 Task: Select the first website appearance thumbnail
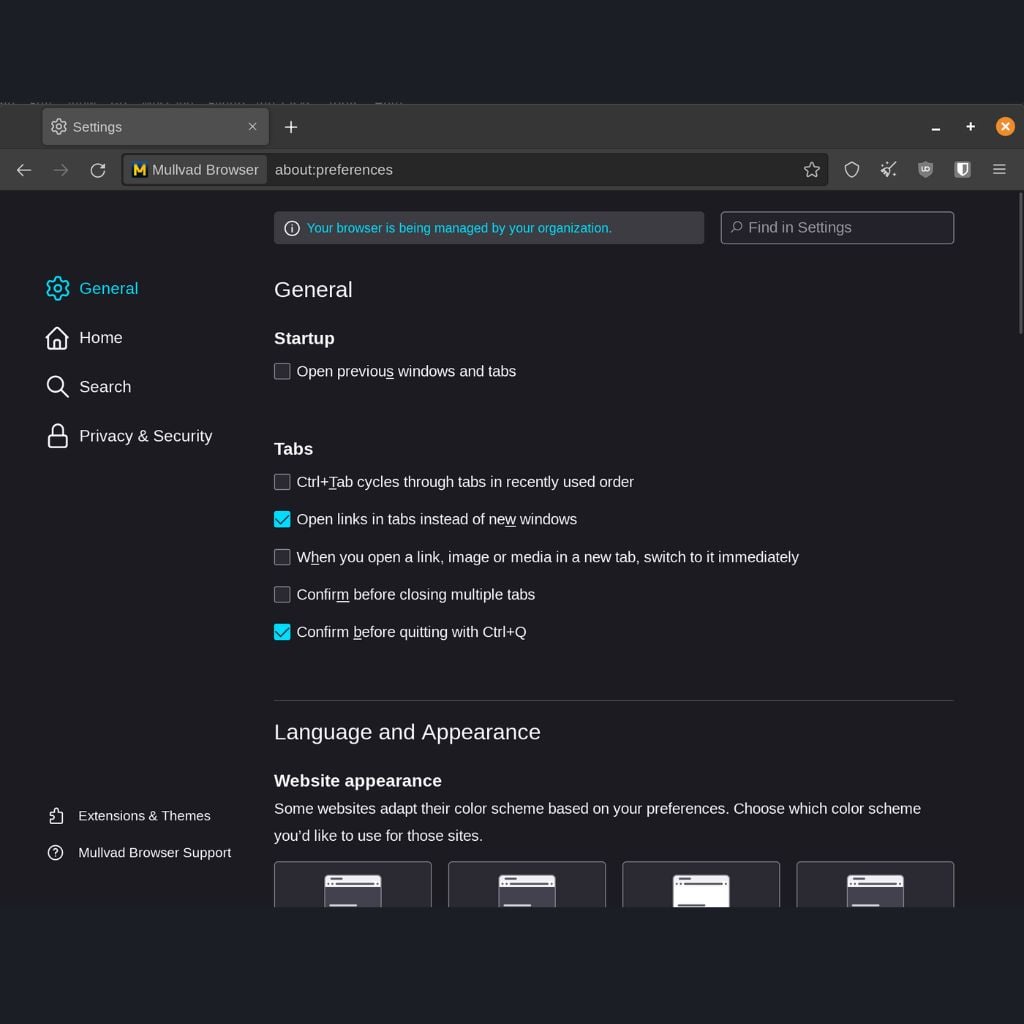pos(353,884)
